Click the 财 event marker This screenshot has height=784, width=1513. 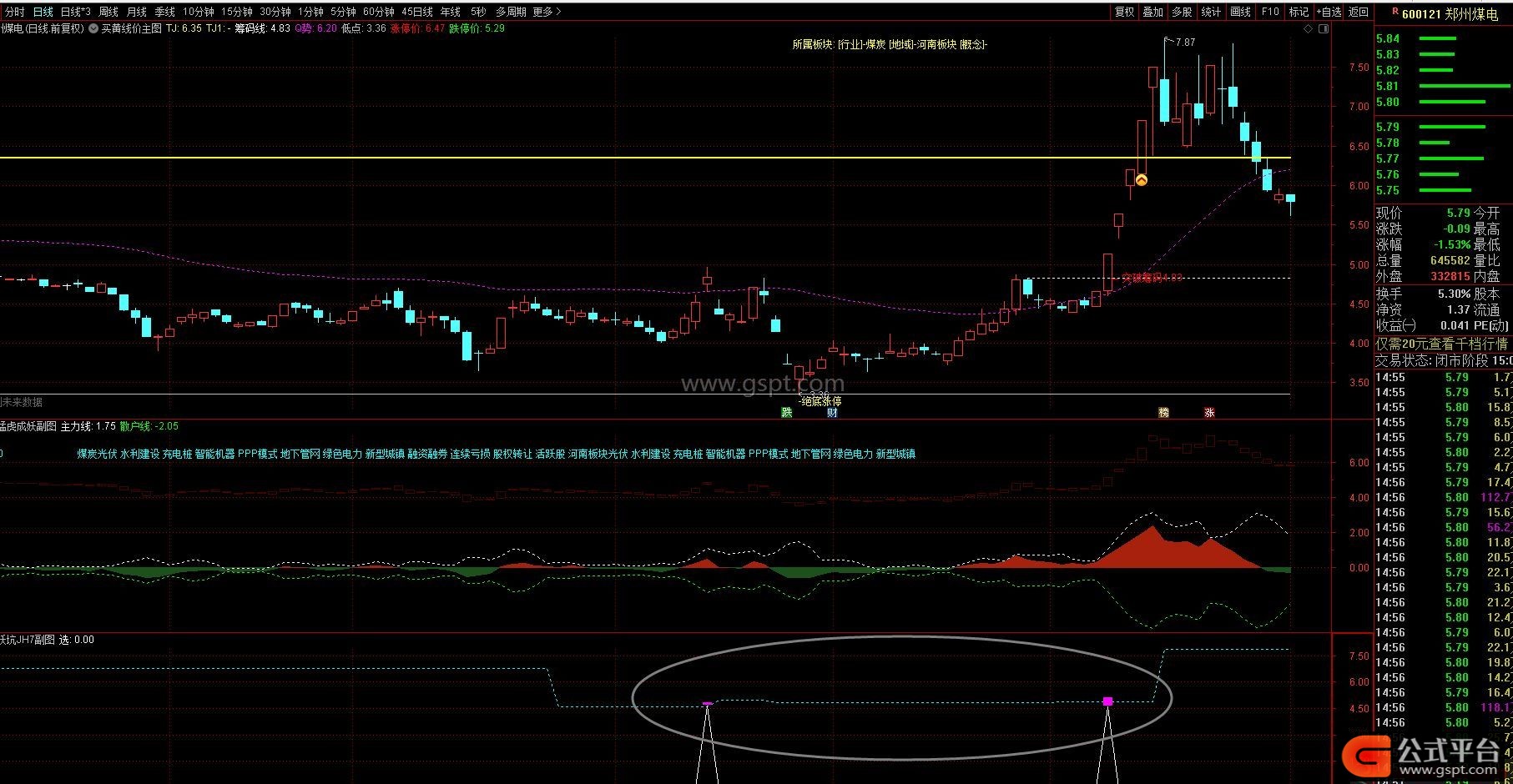[832, 412]
